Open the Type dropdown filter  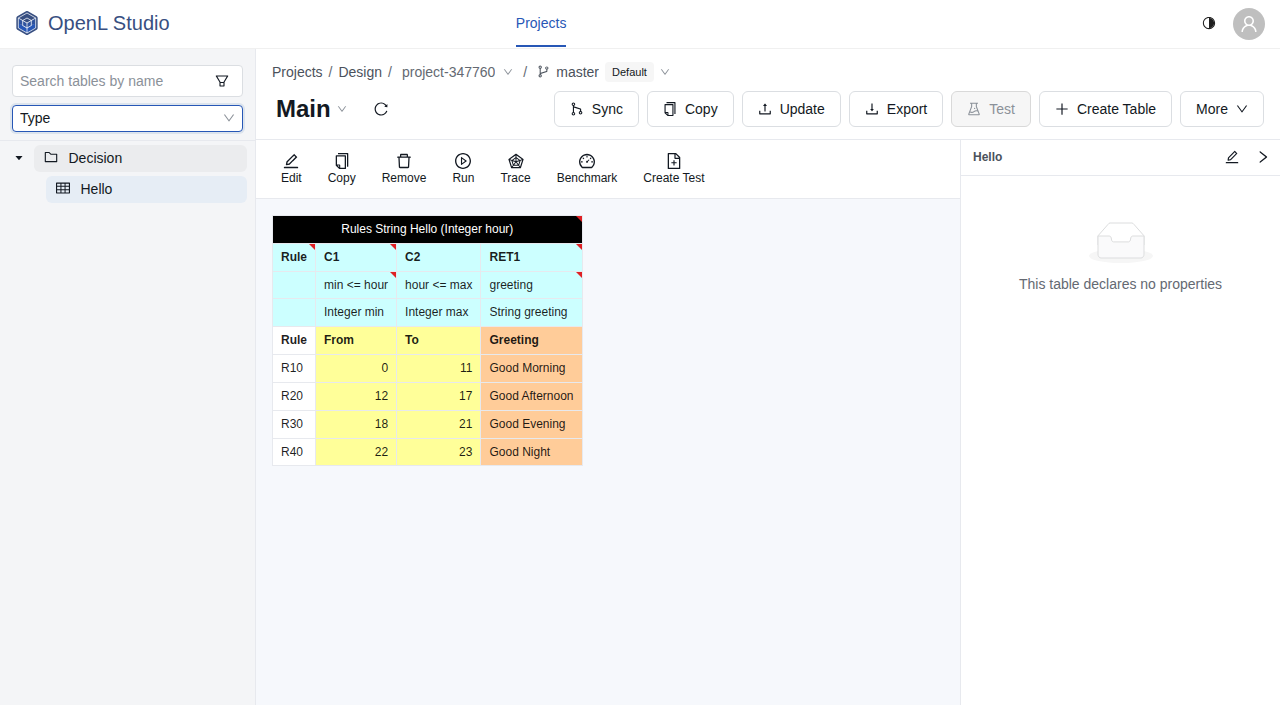point(127,118)
